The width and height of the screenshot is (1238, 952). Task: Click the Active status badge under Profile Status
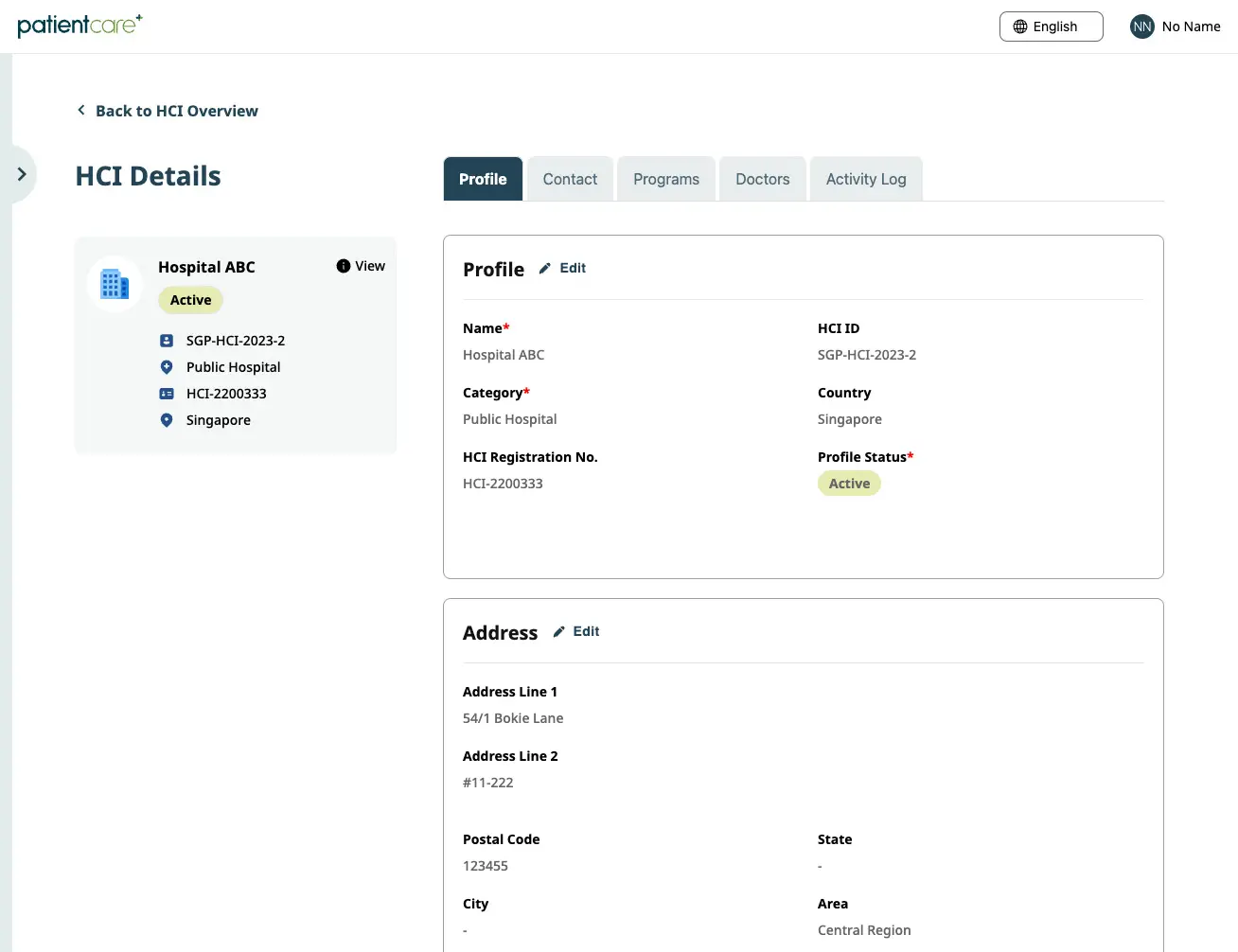pyautogui.click(x=848, y=483)
